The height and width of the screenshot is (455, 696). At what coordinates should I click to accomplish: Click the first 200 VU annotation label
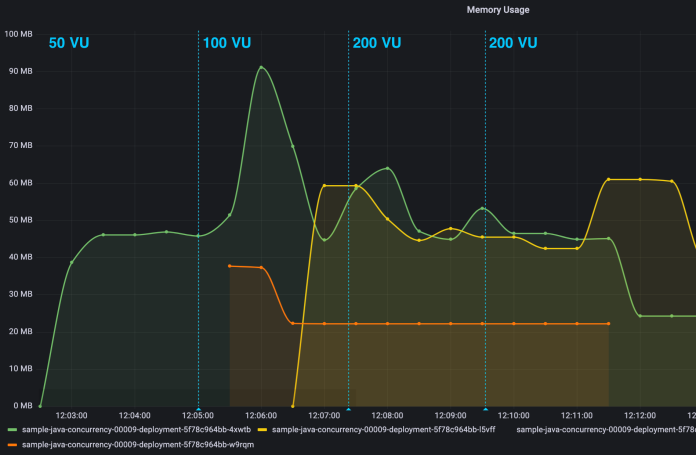click(376, 43)
